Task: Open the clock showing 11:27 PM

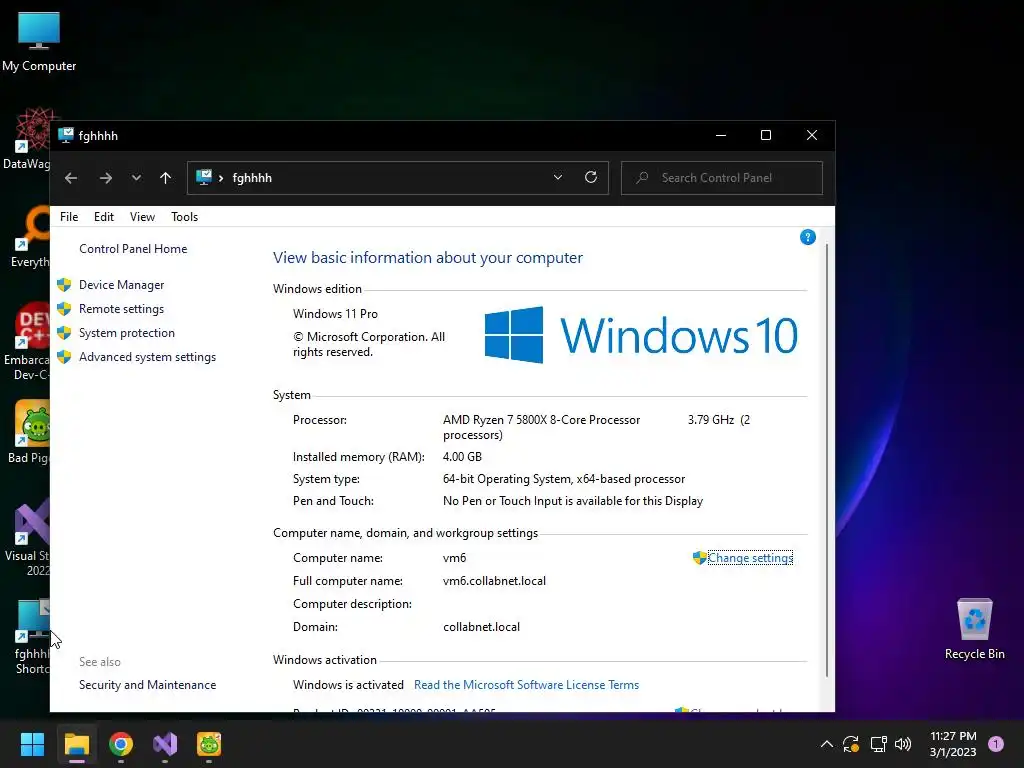Action: [x=953, y=744]
